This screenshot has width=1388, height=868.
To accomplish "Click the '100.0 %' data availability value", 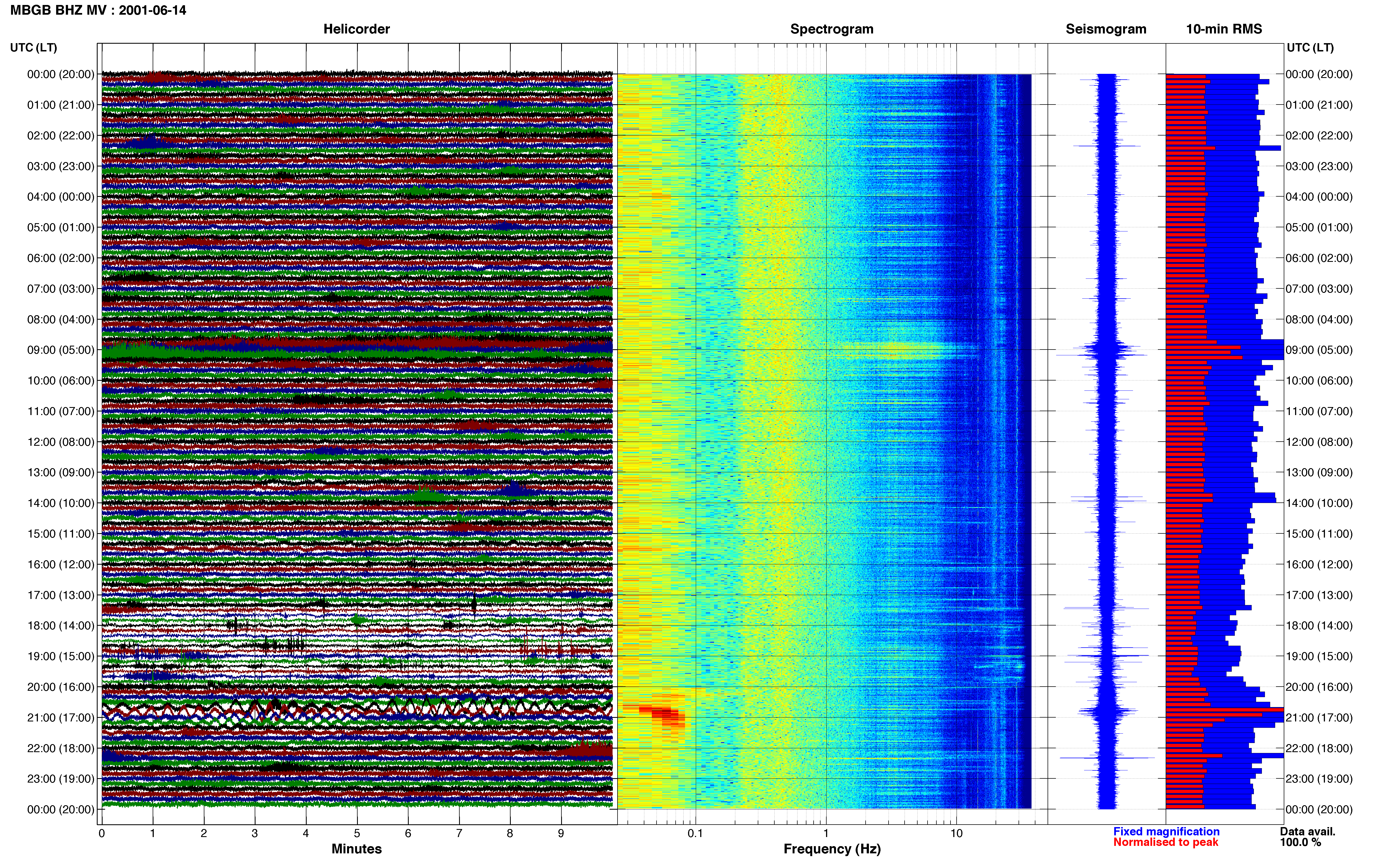I will [1301, 842].
